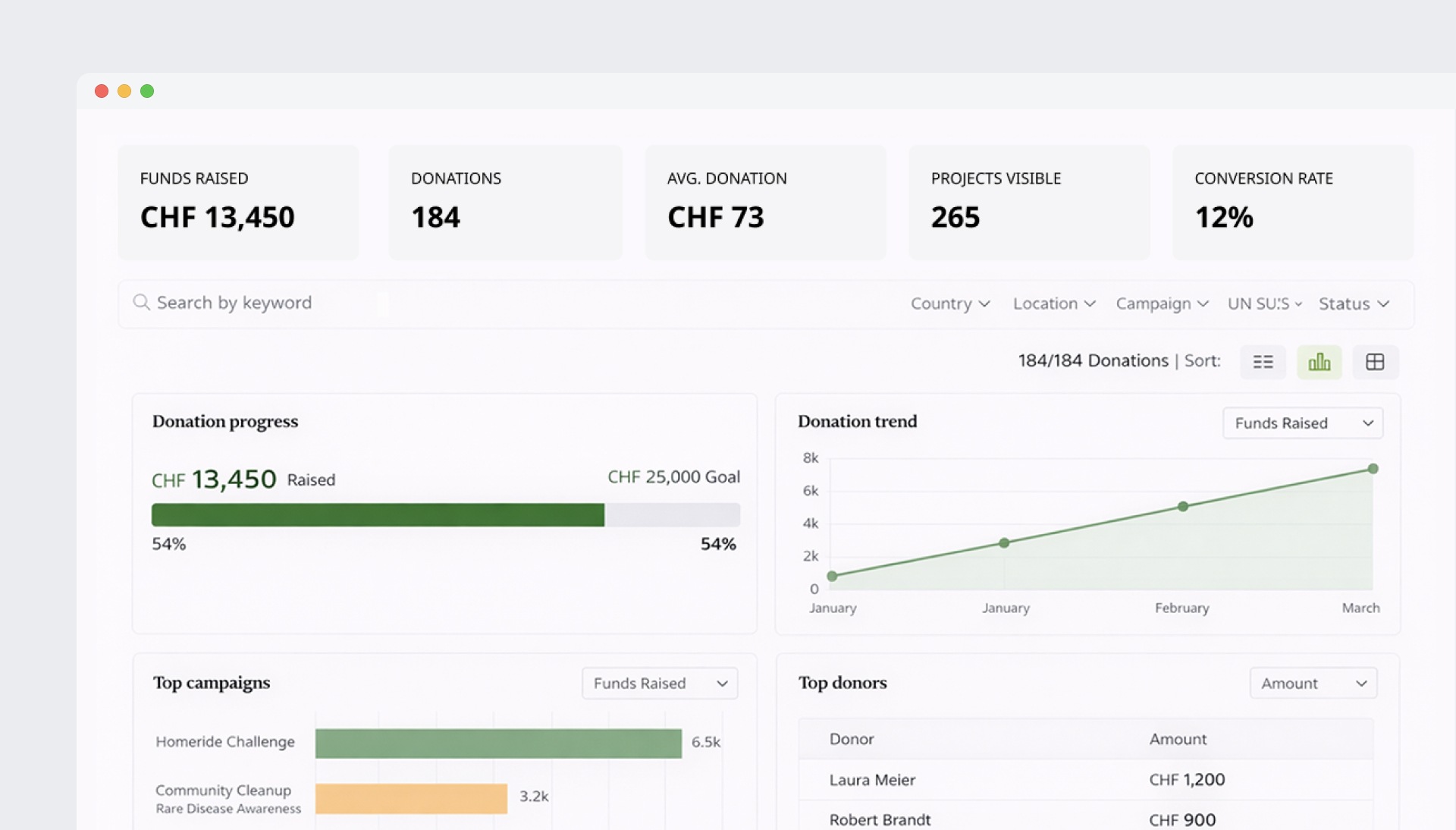Switch to list view icon

1263,362
